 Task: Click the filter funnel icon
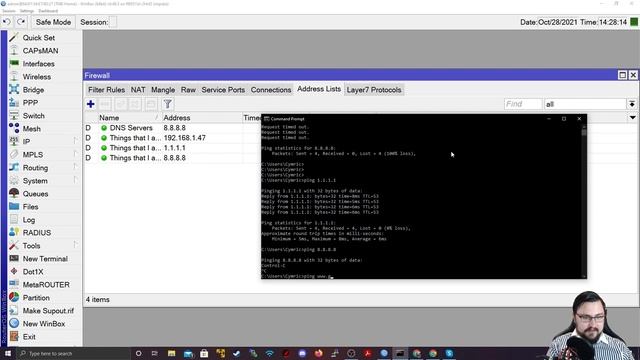[167, 104]
